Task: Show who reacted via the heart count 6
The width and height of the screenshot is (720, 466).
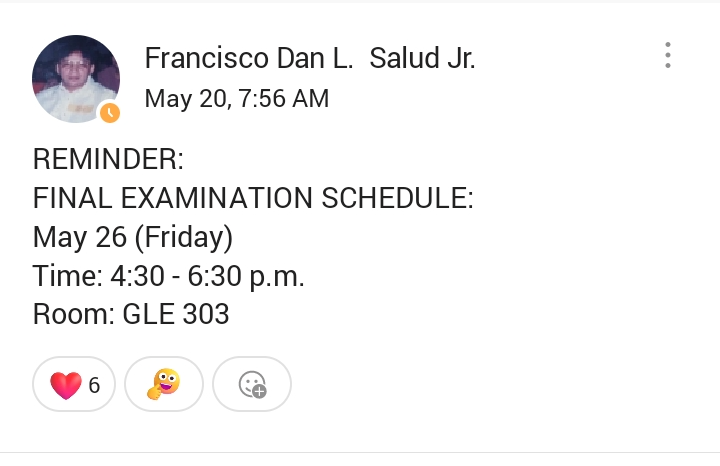Action: (94, 385)
